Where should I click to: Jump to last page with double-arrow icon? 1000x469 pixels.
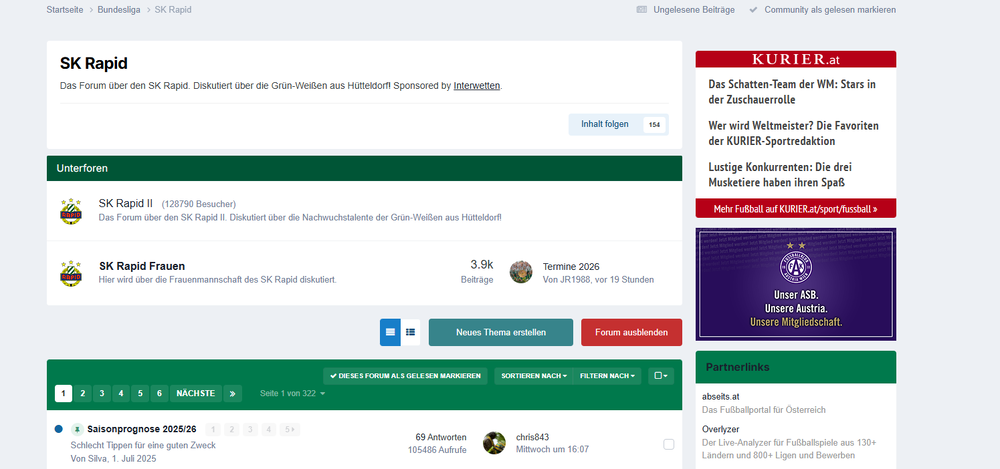(x=233, y=394)
